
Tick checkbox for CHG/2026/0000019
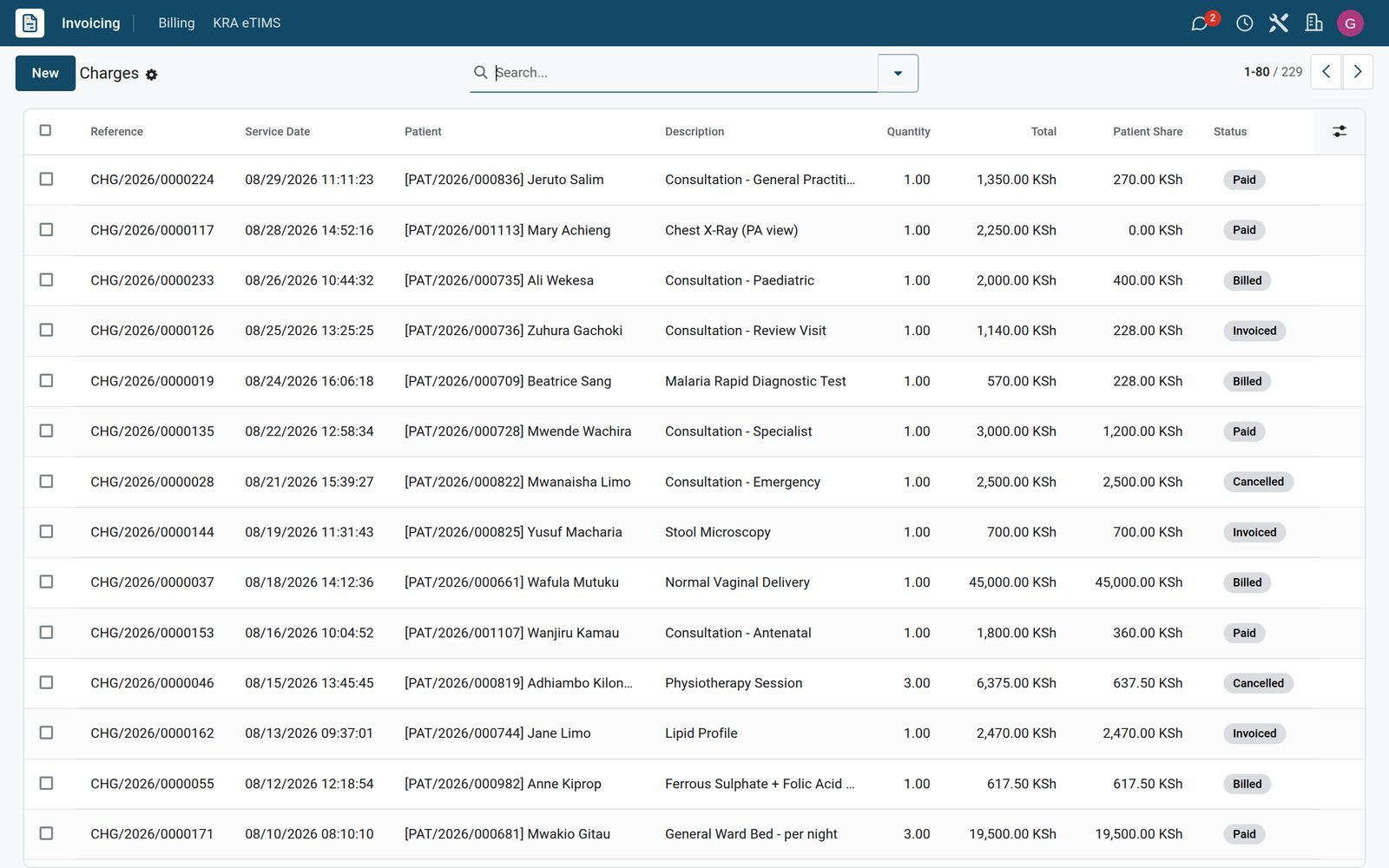[46, 380]
